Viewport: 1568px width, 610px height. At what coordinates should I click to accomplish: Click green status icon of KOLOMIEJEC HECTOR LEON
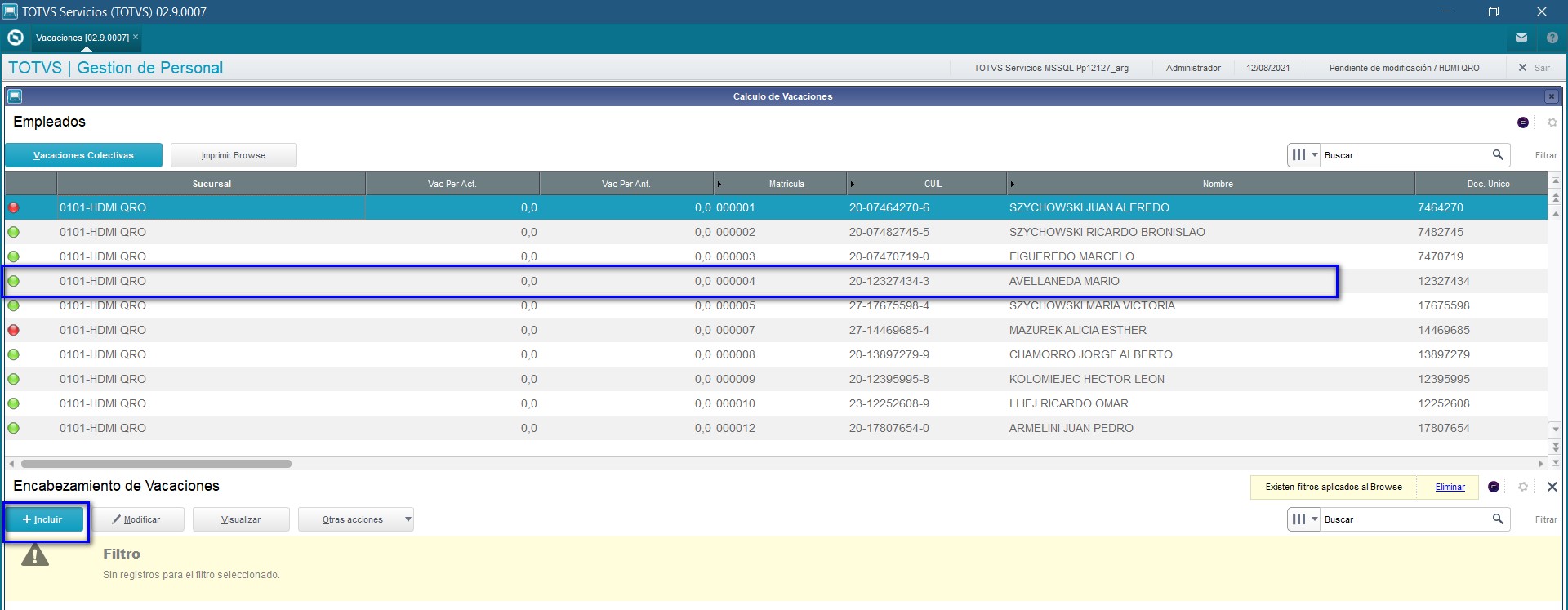click(14, 379)
